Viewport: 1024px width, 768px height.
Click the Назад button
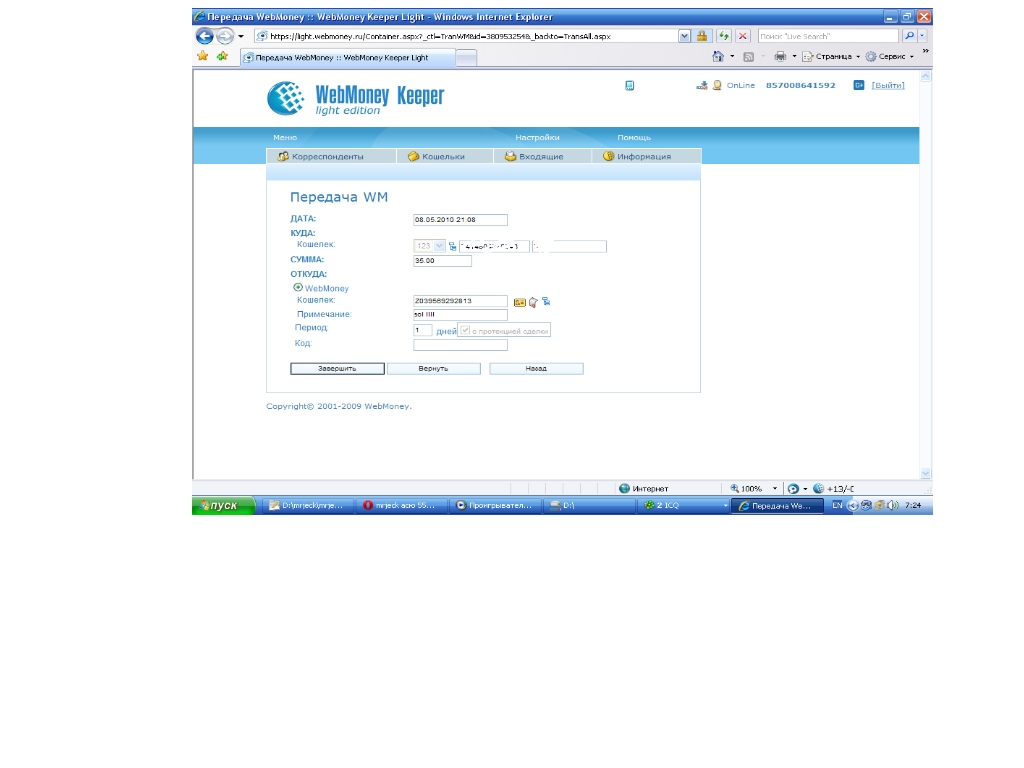(536, 368)
